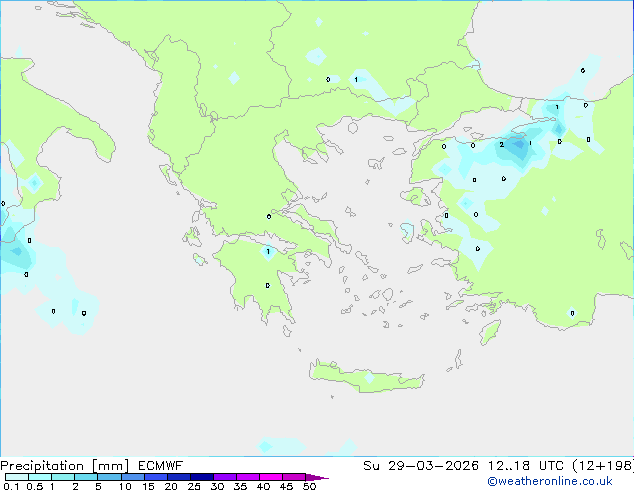The width and height of the screenshot is (634, 490).
Task: Choose the 15–20 mm legend swatch
Action: 156,477
